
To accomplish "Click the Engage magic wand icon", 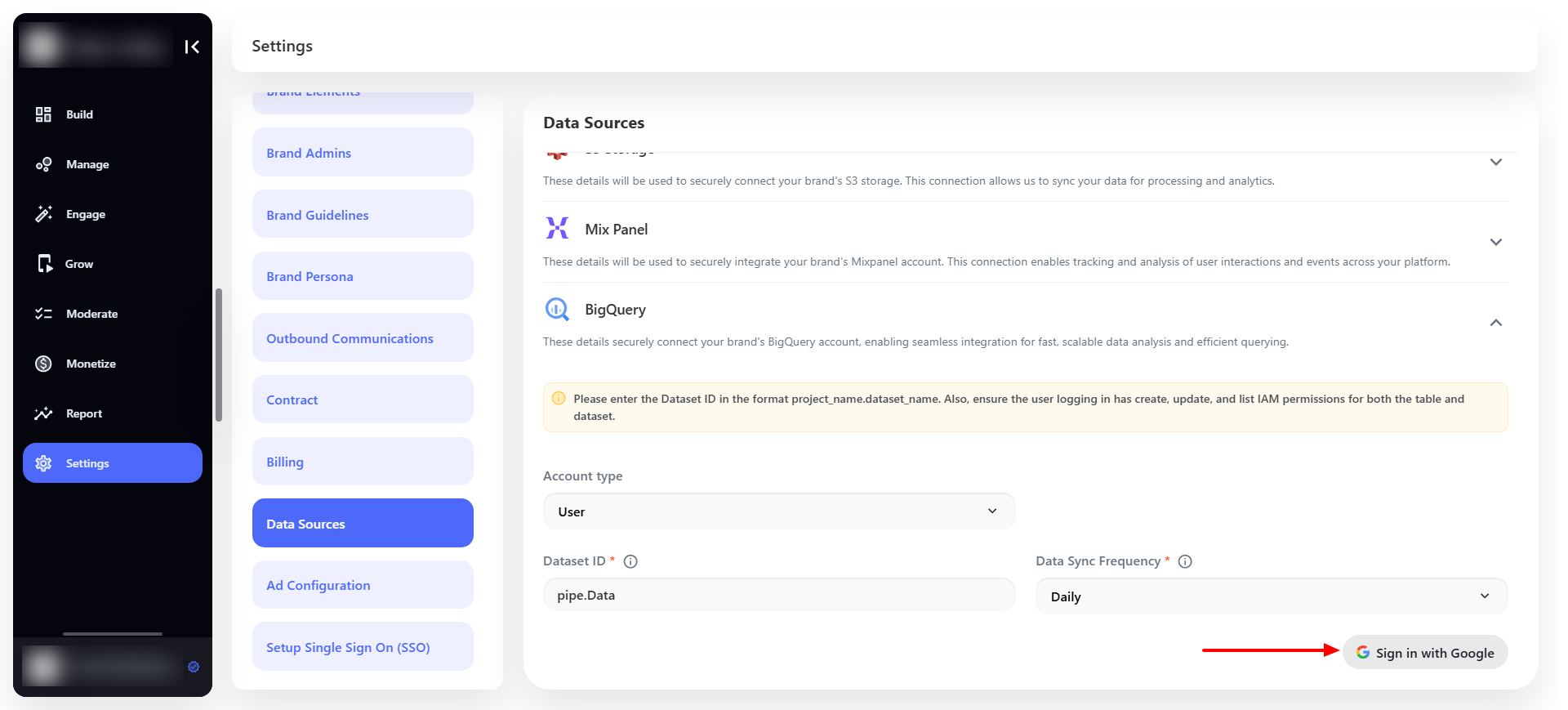I will click(x=43, y=214).
